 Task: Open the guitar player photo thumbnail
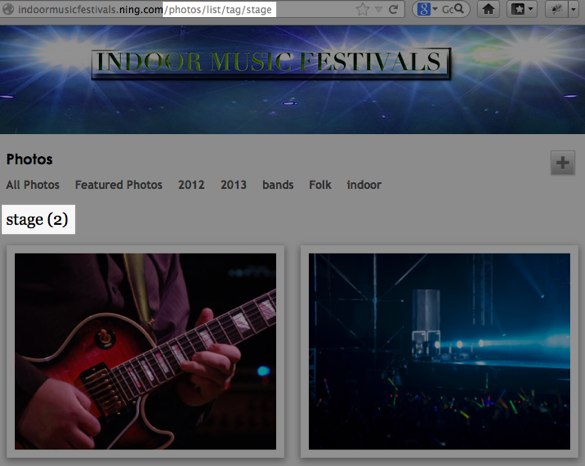pos(146,351)
